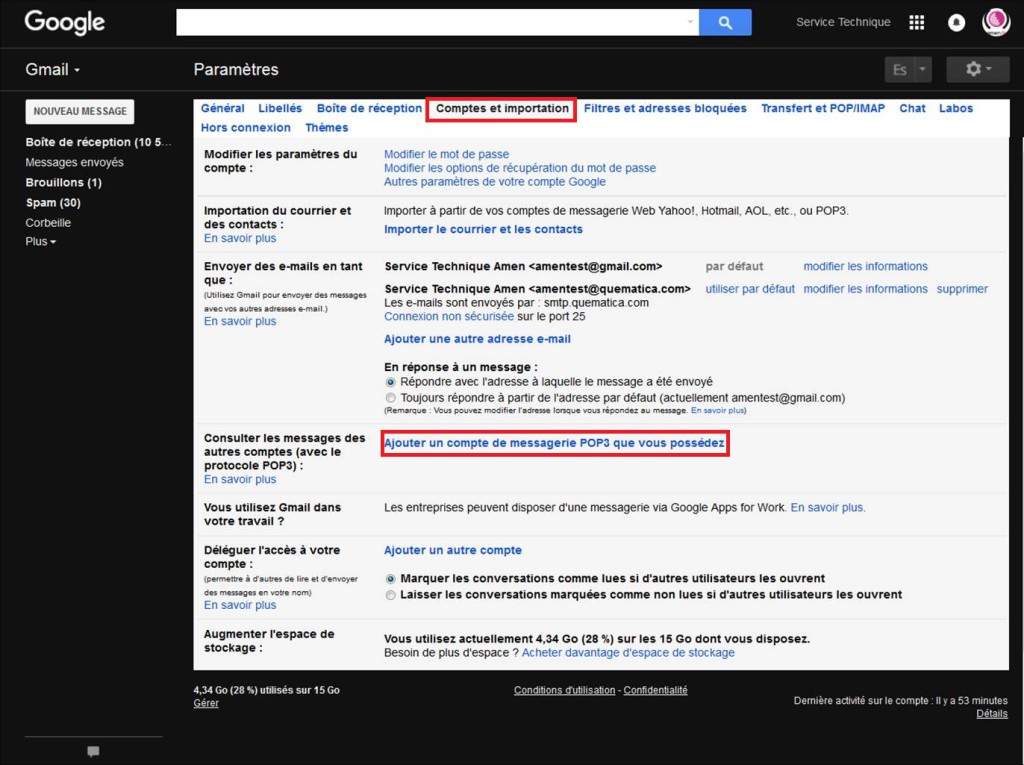Click utiliser par défaut for quematica address
This screenshot has width=1024, height=765.
pos(750,289)
